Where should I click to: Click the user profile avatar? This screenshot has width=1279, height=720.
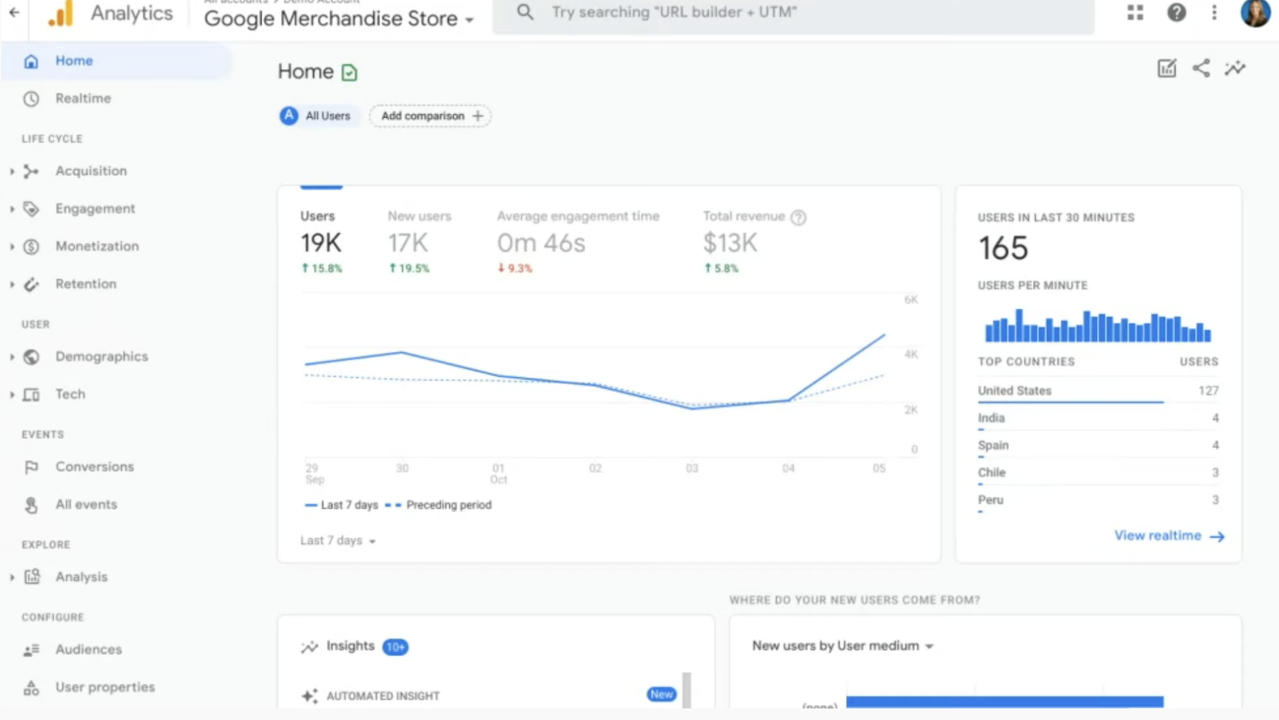[1255, 13]
